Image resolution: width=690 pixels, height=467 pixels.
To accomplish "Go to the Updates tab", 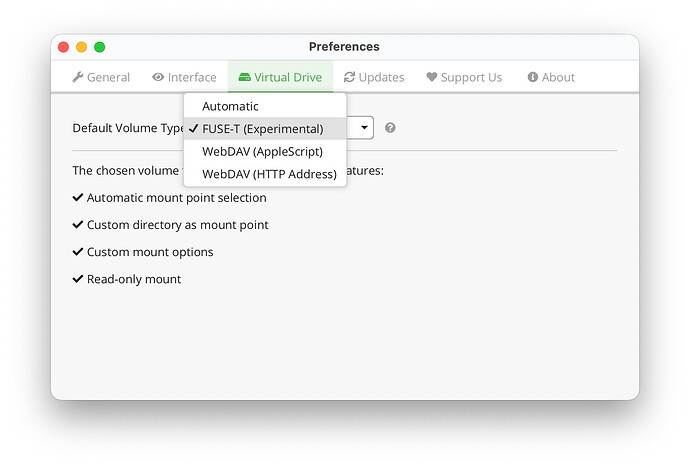I will (374, 77).
